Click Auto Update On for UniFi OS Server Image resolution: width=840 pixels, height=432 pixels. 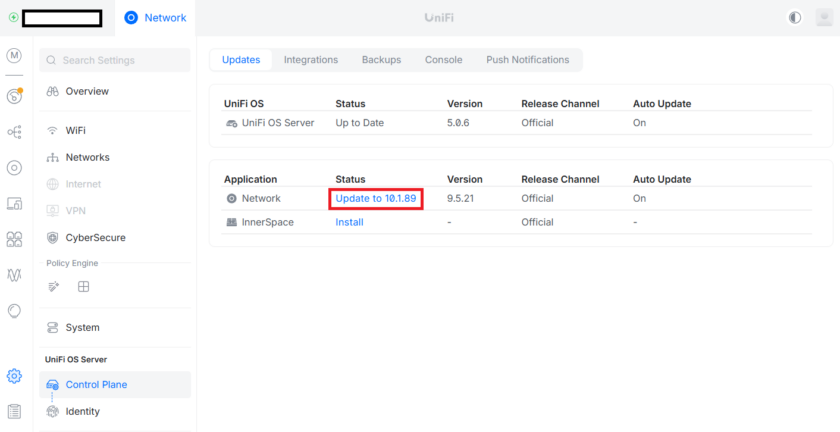tap(640, 123)
